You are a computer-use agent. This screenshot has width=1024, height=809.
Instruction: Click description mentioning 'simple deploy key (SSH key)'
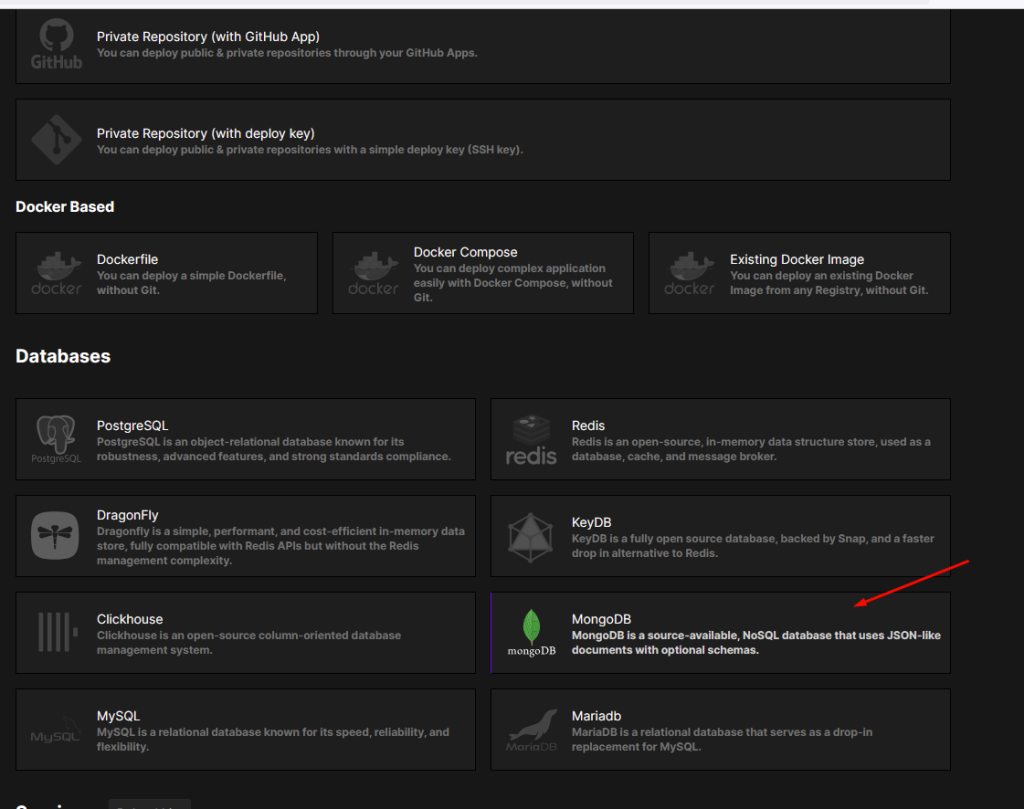[310, 150]
